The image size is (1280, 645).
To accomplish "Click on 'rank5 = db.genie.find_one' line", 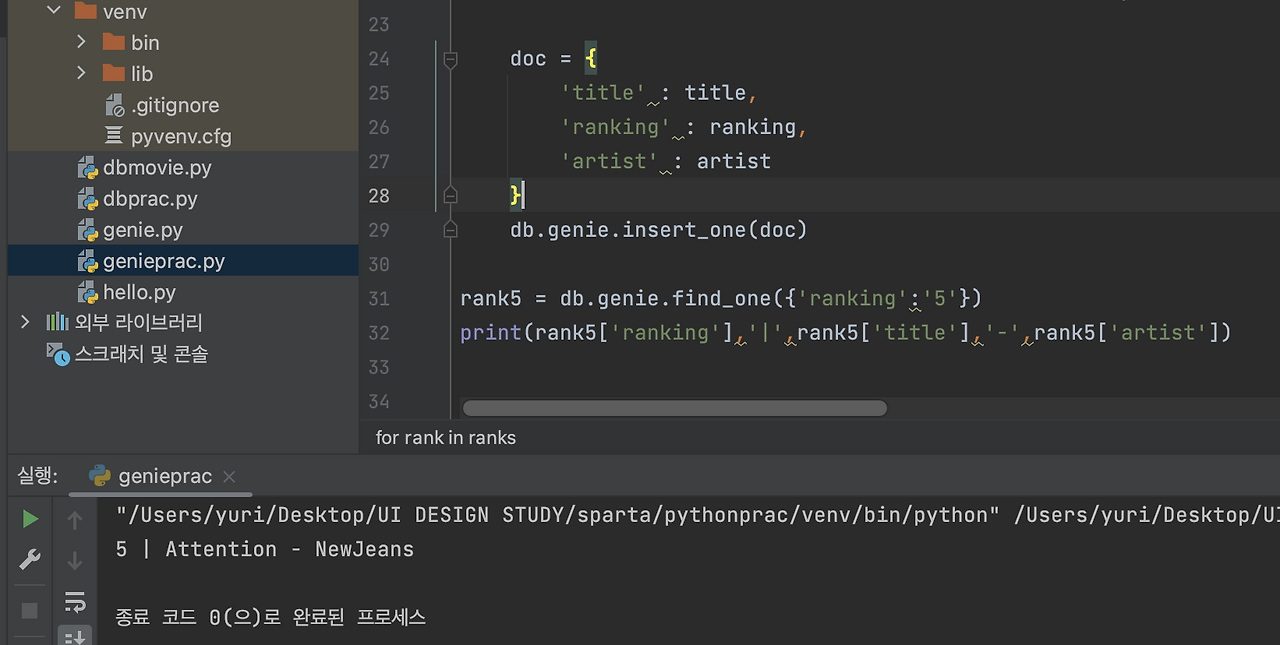I will click(722, 298).
